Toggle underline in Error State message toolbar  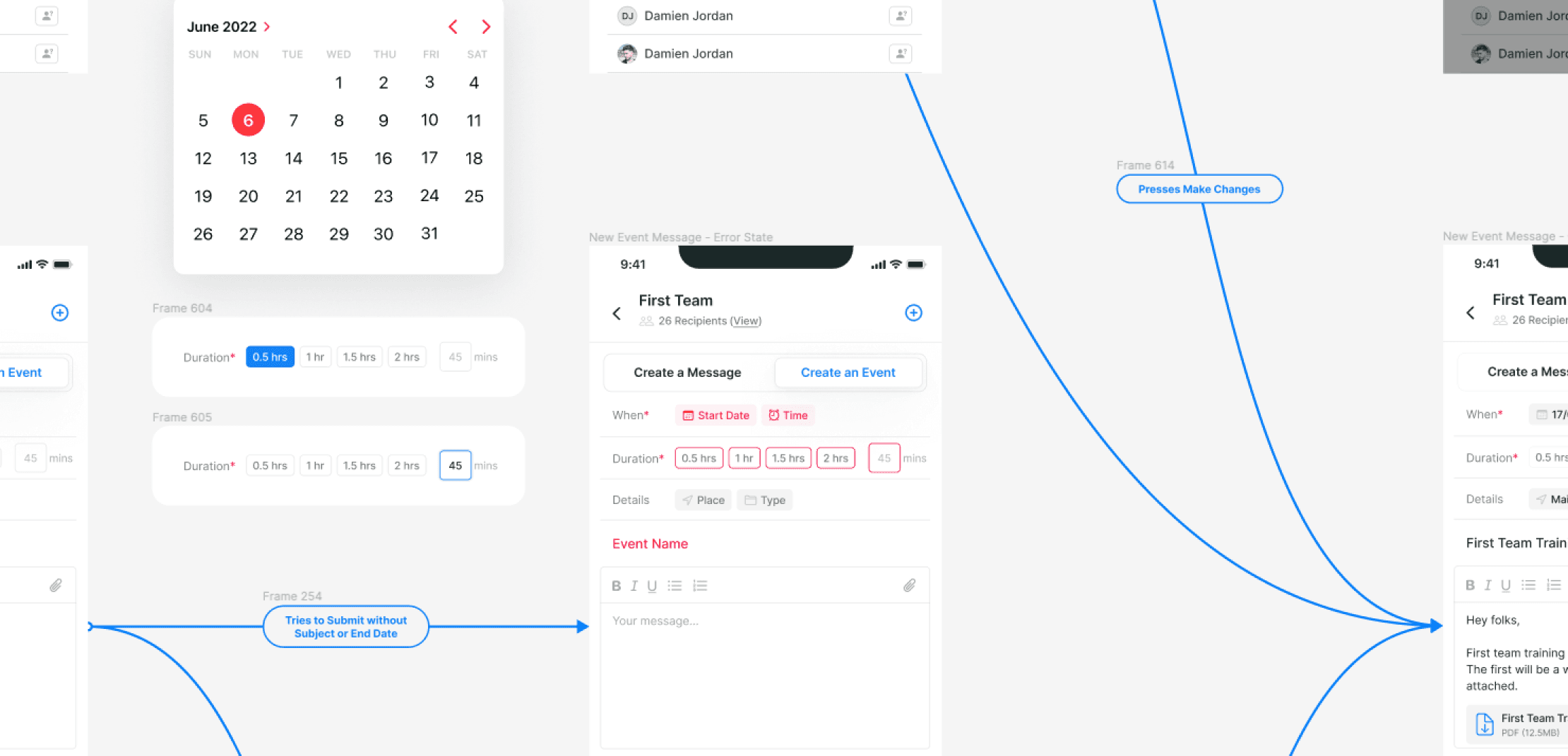pyautogui.click(x=652, y=586)
